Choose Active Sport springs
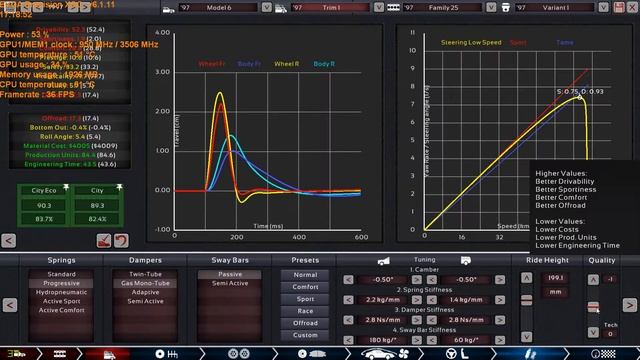Viewport: 640px width, 360px height. coord(61,301)
